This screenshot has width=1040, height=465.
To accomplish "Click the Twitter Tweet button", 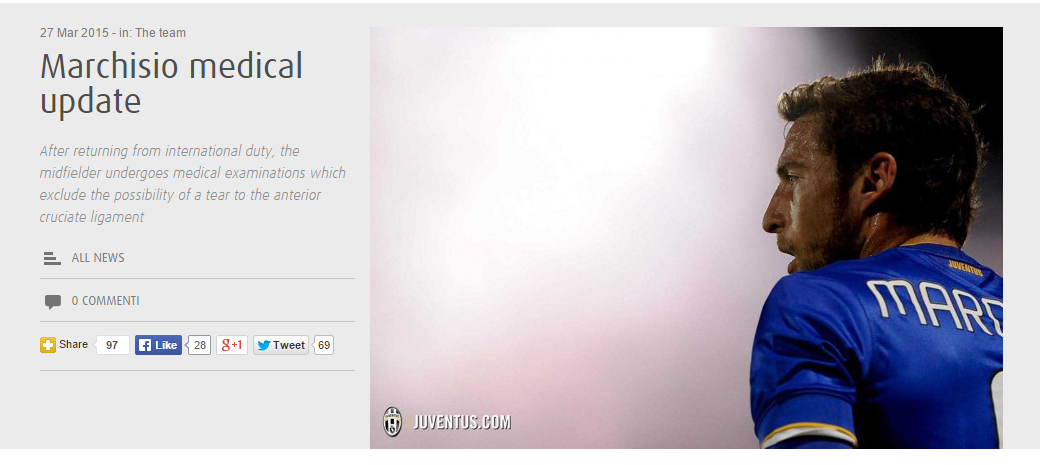I will [x=281, y=345].
